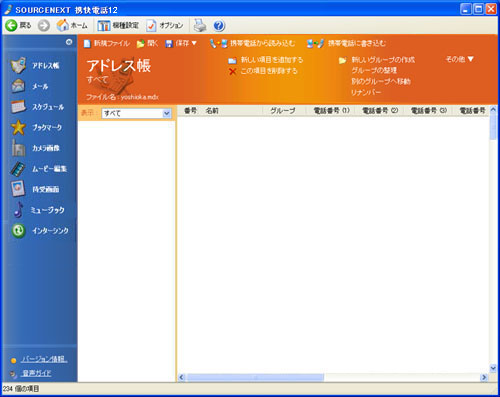This screenshot has width=500, height=397.
Task: Create a new group (新しいグループの作成)
Action: click(377, 60)
